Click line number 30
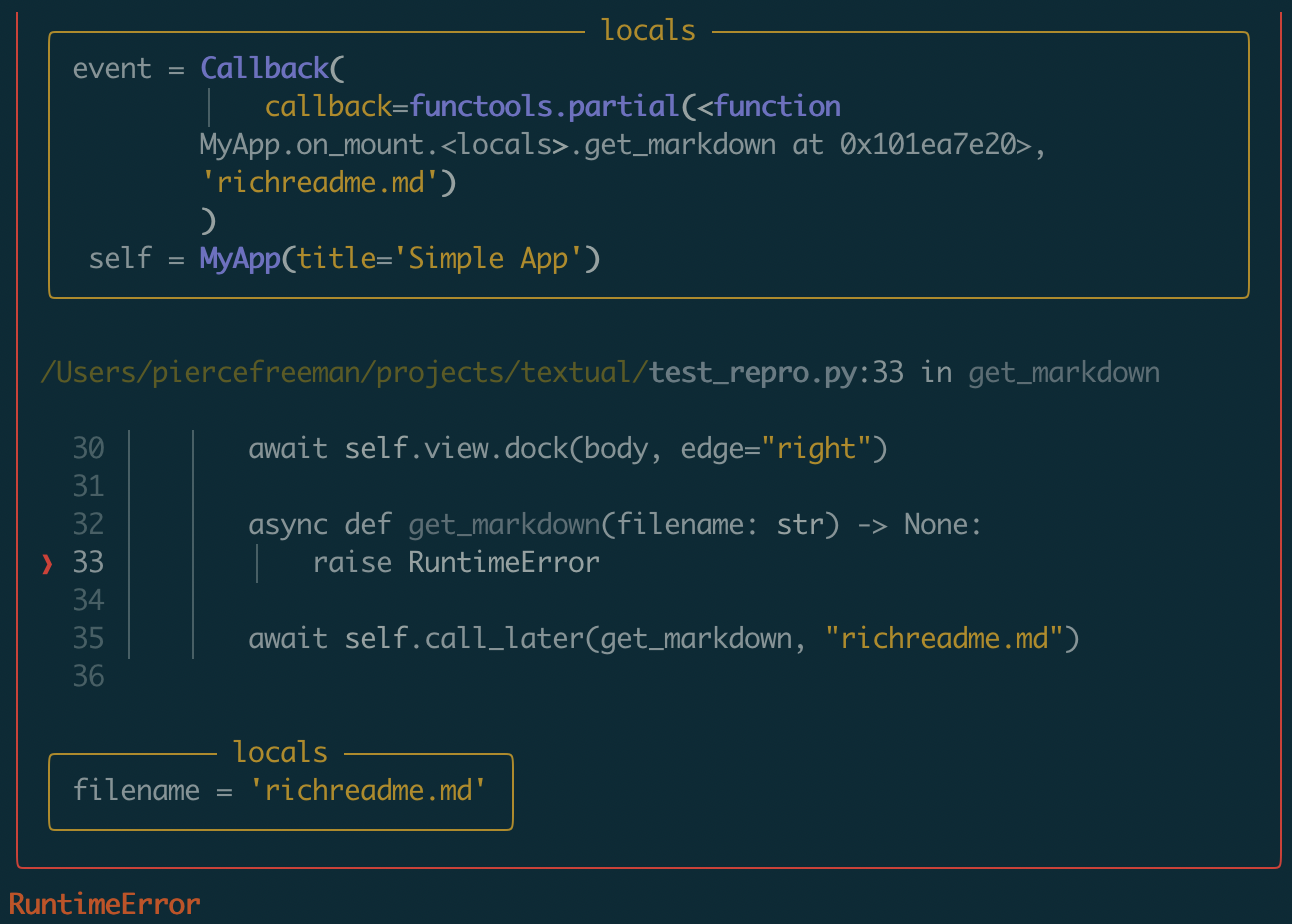Screen dimensions: 1292x924 click(x=88, y=449)
